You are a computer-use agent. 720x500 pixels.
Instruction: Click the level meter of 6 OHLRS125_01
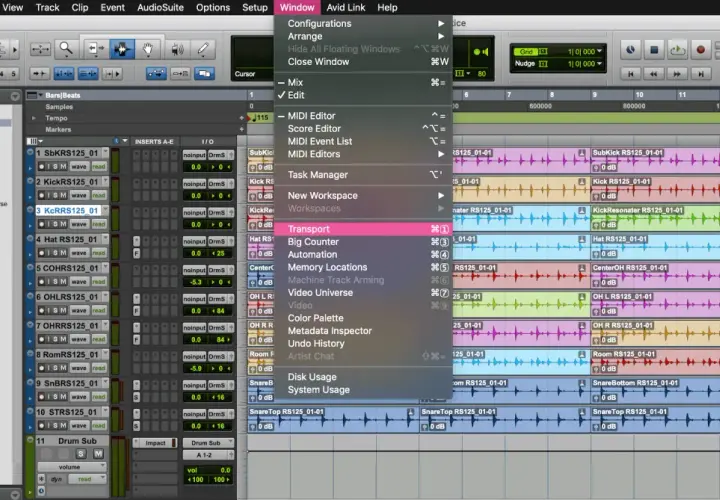pos(115,304)
